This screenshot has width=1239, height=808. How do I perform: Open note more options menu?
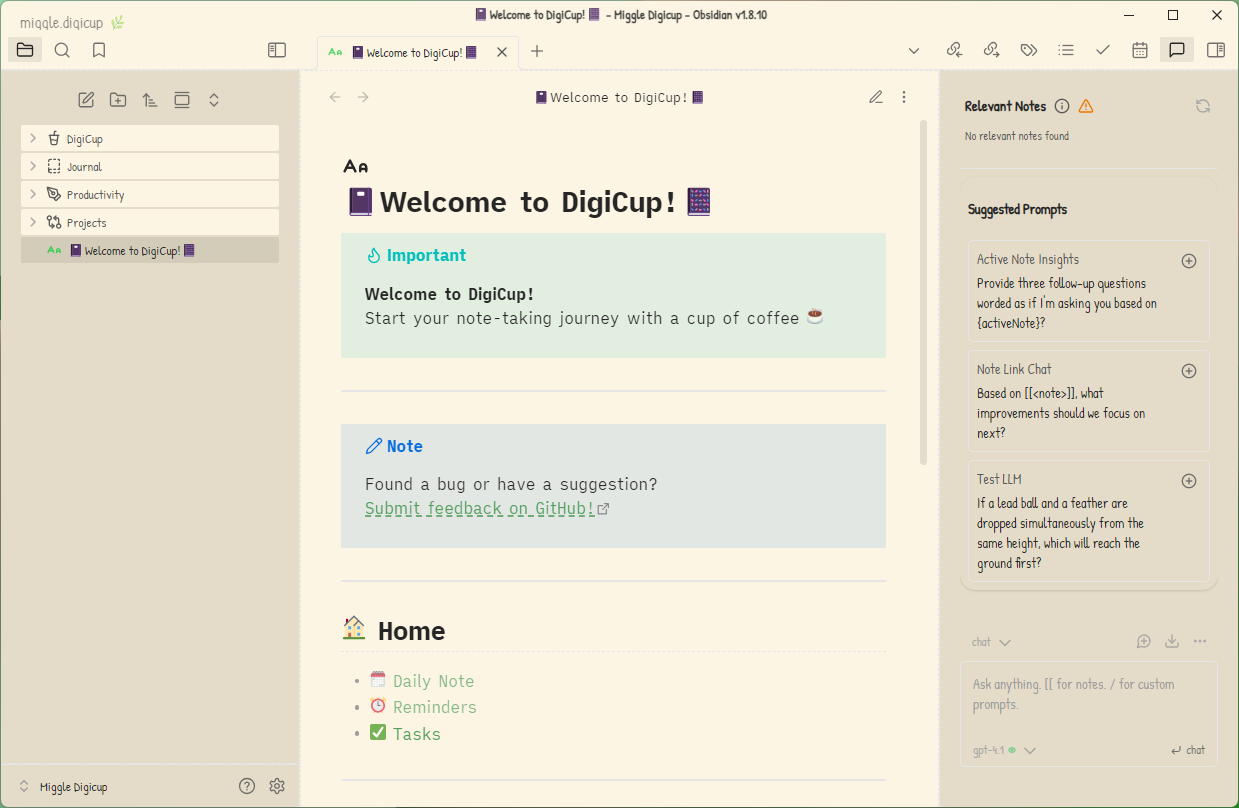(x=904, y=97)
